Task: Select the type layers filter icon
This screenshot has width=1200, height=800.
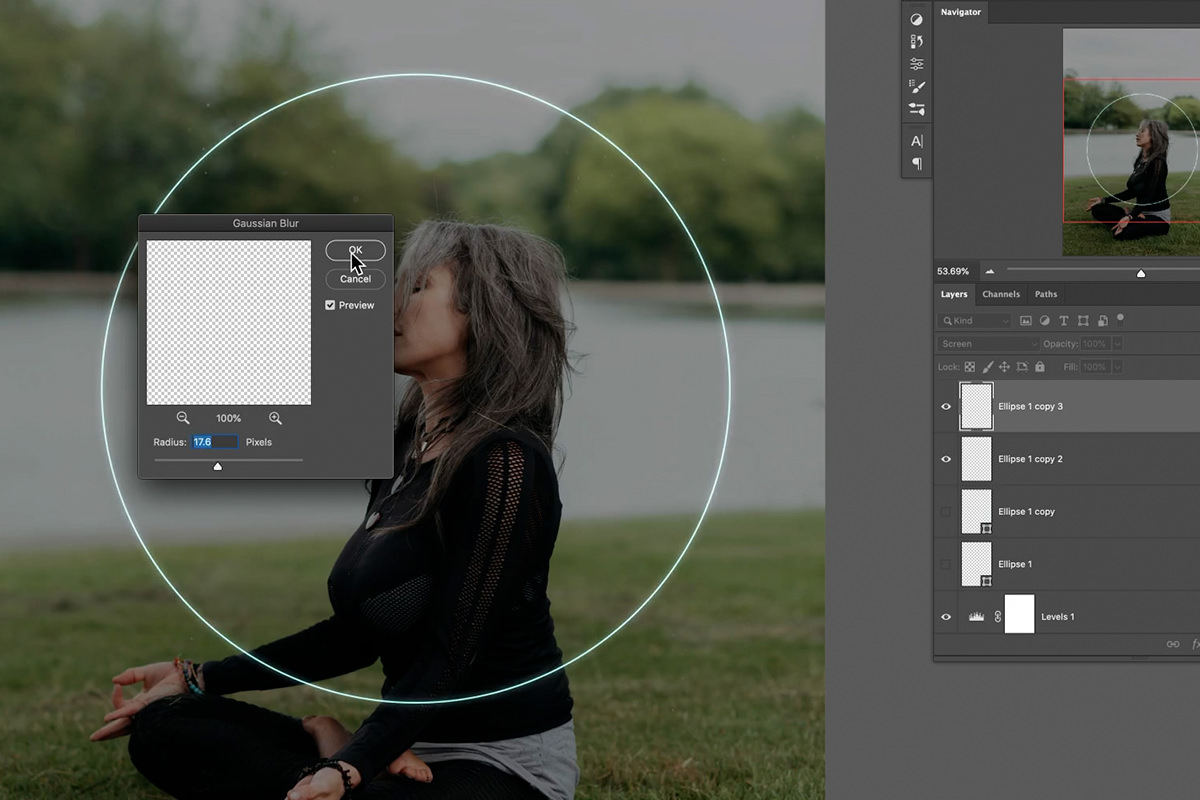Action: 1063,321
